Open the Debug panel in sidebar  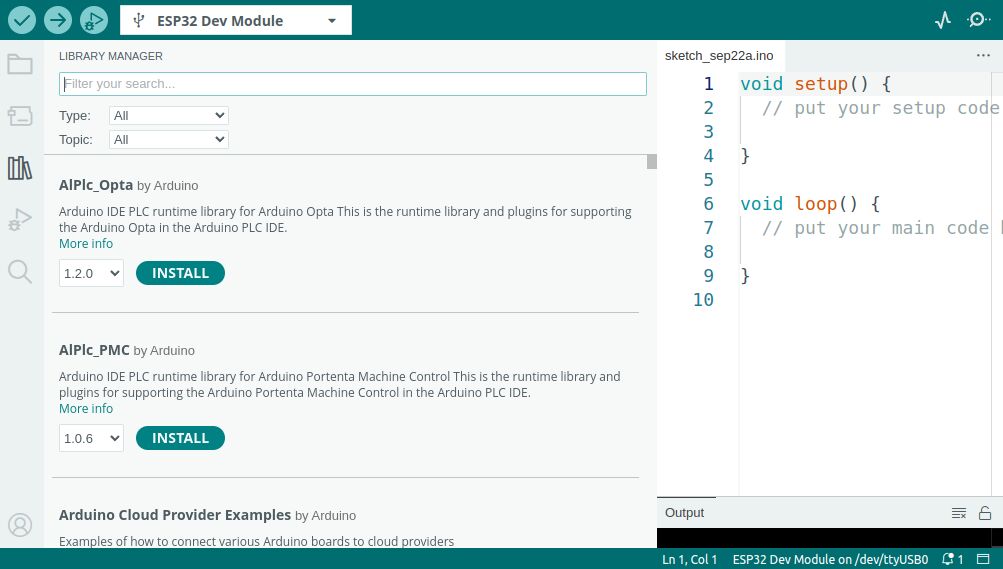pyautogui.click(x=20, y=220)
